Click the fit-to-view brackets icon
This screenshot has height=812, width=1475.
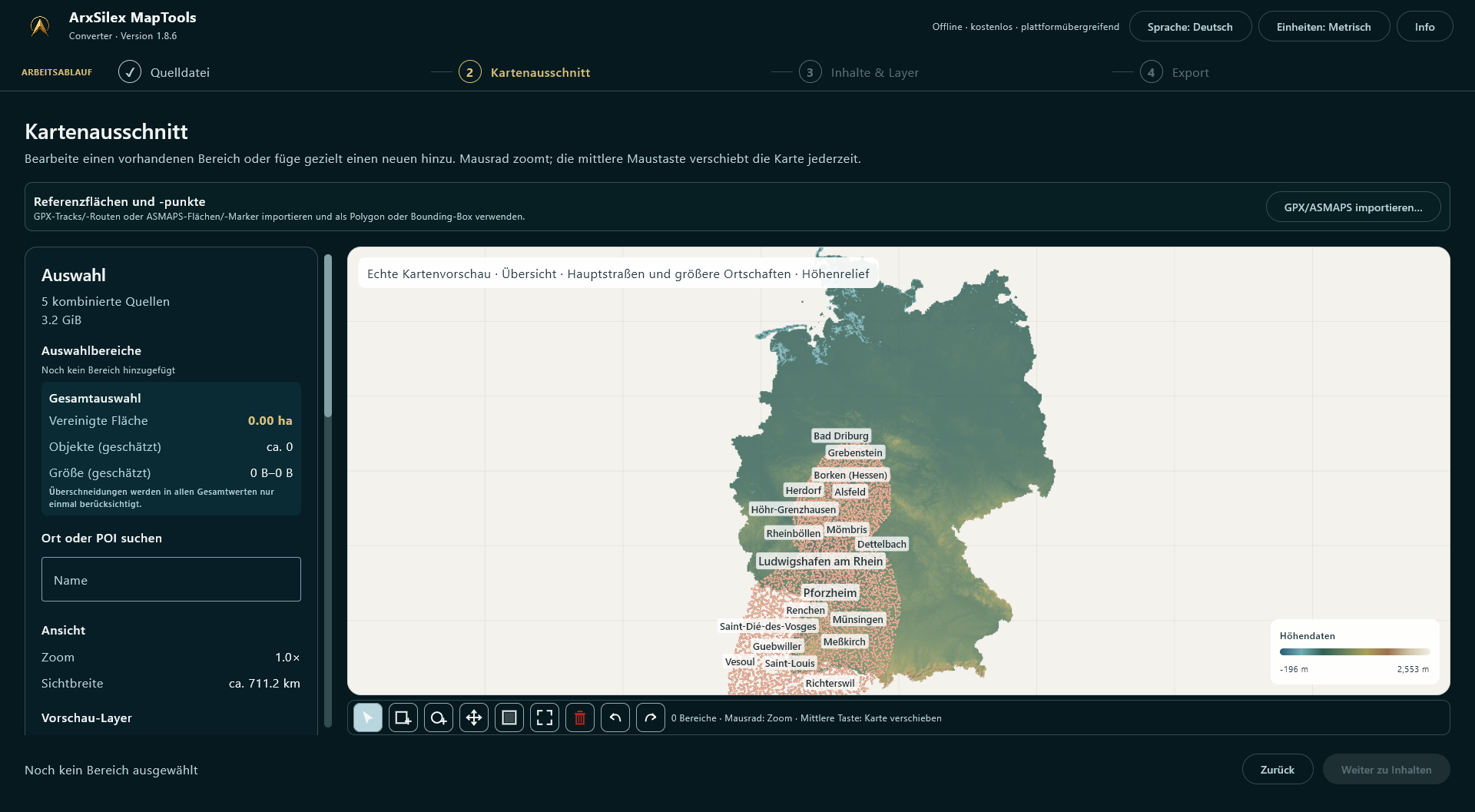[x=545, y=718]
